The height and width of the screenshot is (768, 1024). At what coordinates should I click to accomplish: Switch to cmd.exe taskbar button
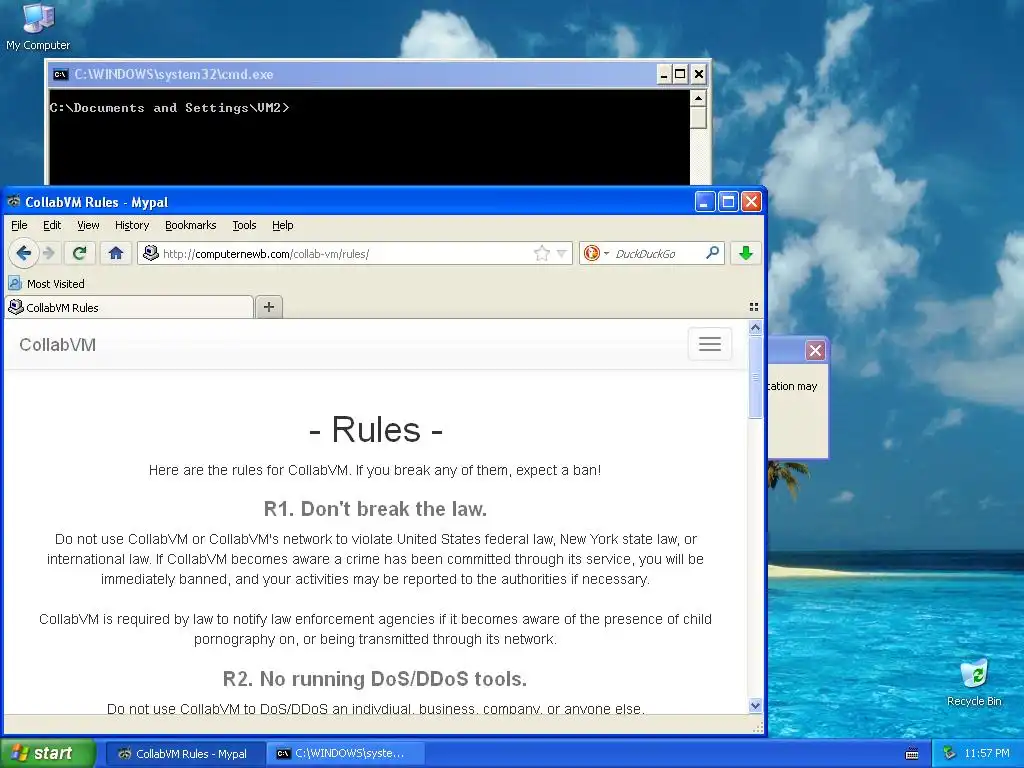pyautogui.click(x=346, y=754)
